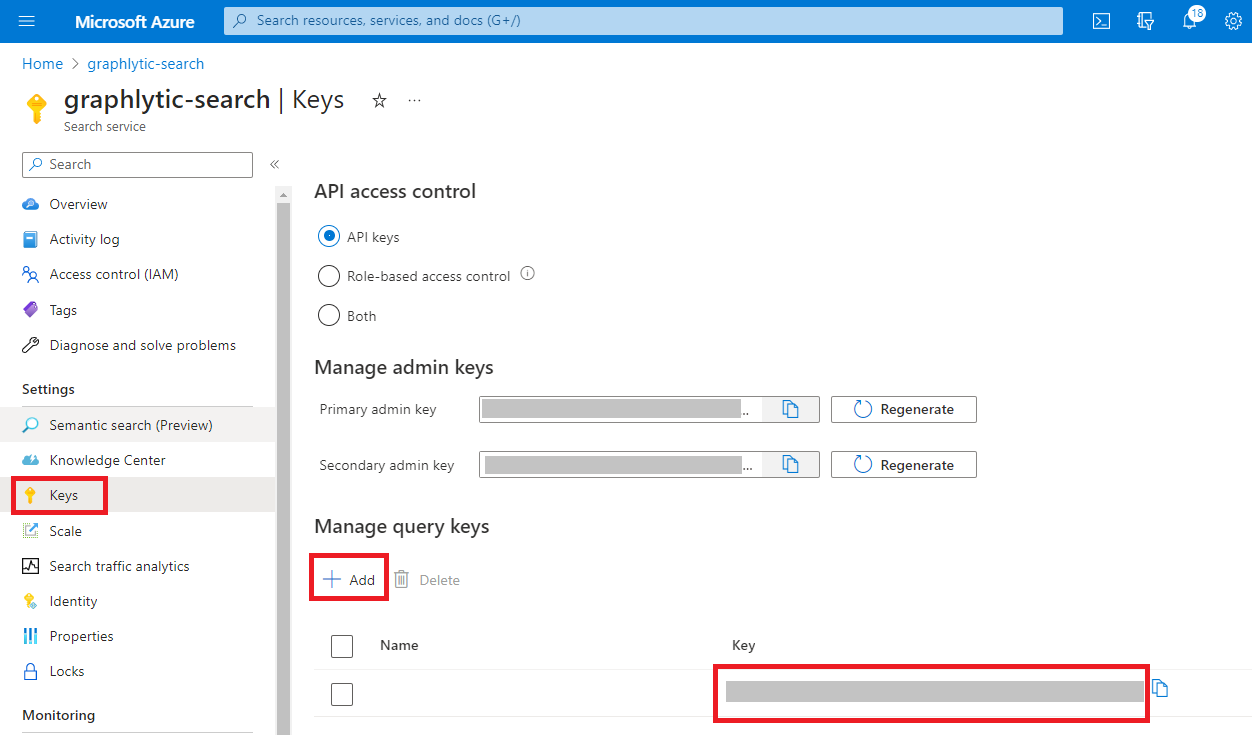Open the notifications bell
The image size is (1252, 735).
point(1189,21)
